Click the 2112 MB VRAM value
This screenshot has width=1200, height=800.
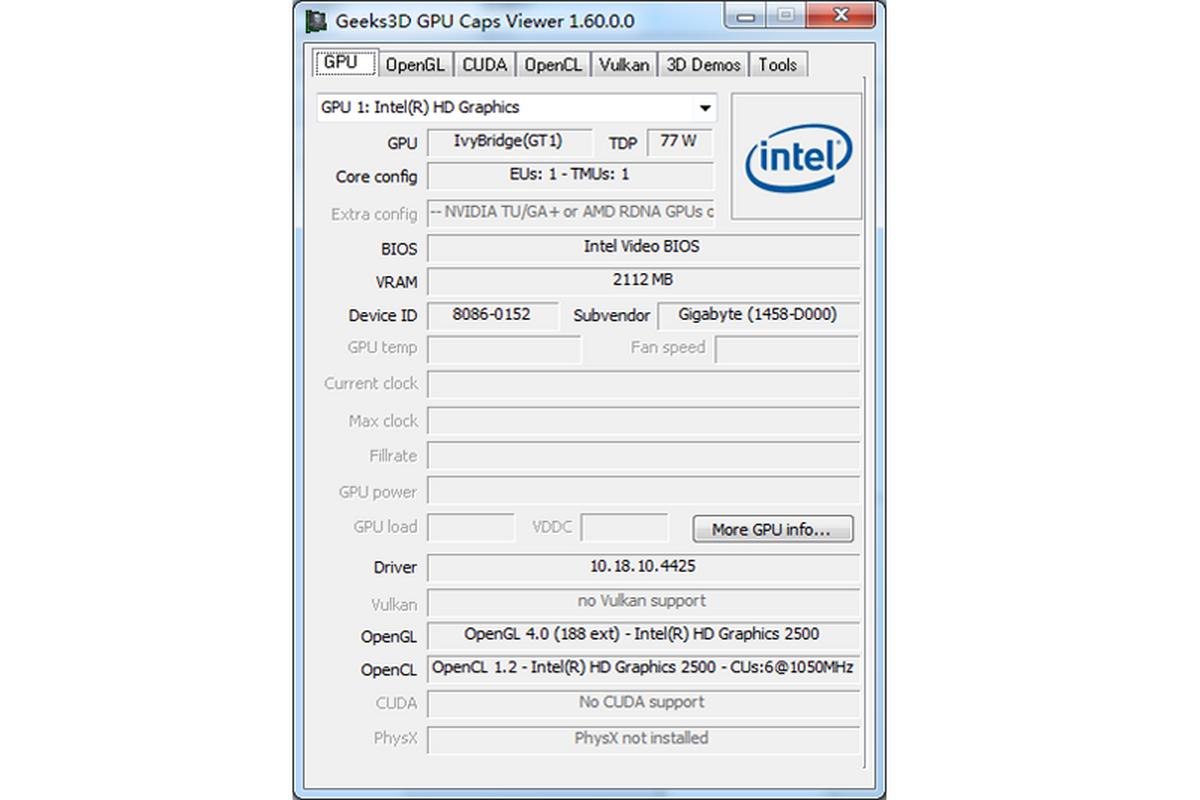click(643, 281)
